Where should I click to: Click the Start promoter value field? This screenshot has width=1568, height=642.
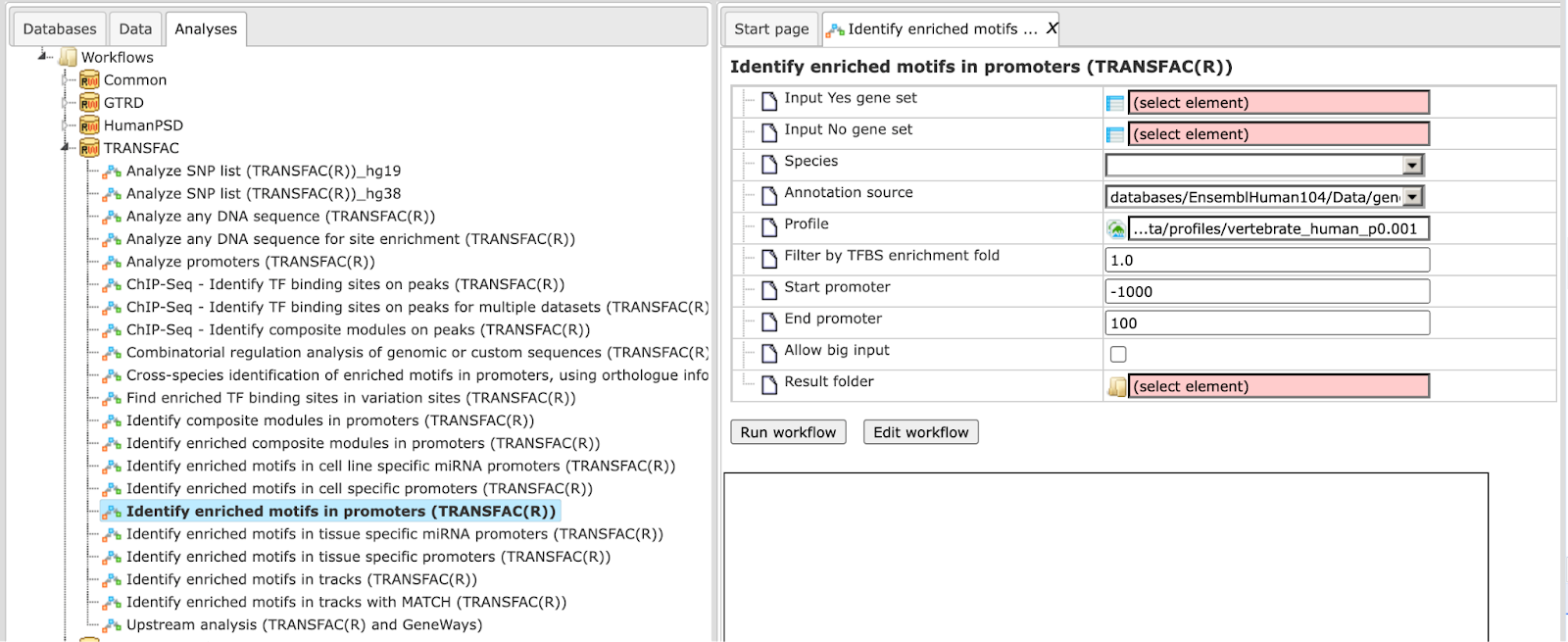click(x=1267, y=291)
